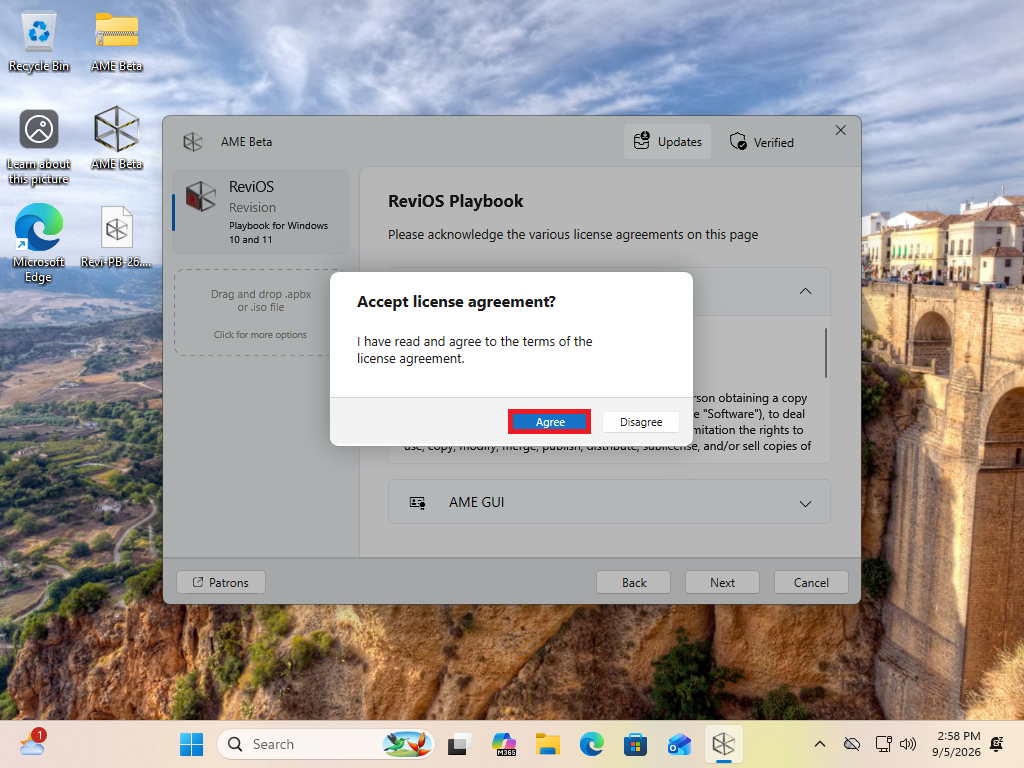Click the Back button
Image resolution: width=1024 pixels, height=768 pixels.
click(x=633, y=583)
